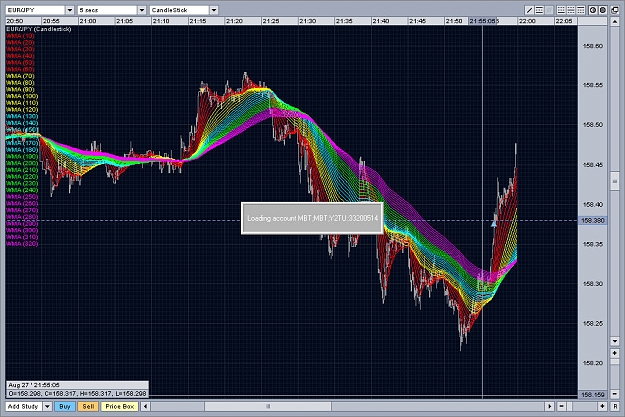Image resolution: width=625 pixels, height=417 pixels.
Task: Click the 21:55:05 highlighted time marker
Action: [x=483, y=21]
